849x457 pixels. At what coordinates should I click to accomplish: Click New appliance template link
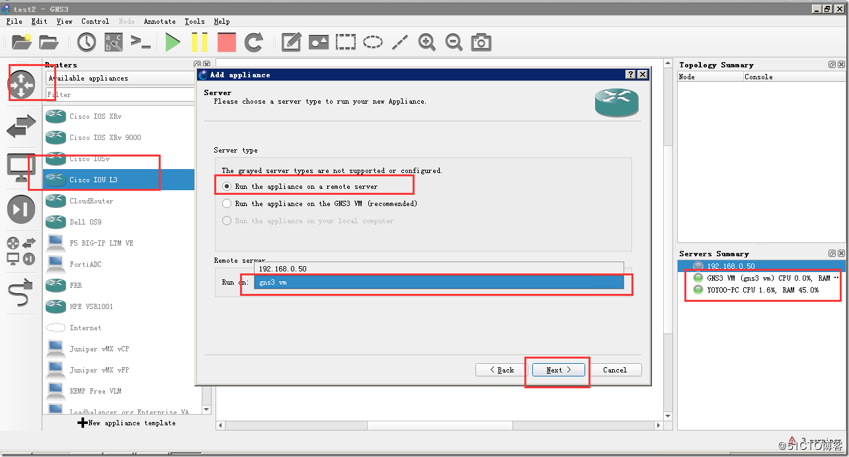click(x=126, y=423)
